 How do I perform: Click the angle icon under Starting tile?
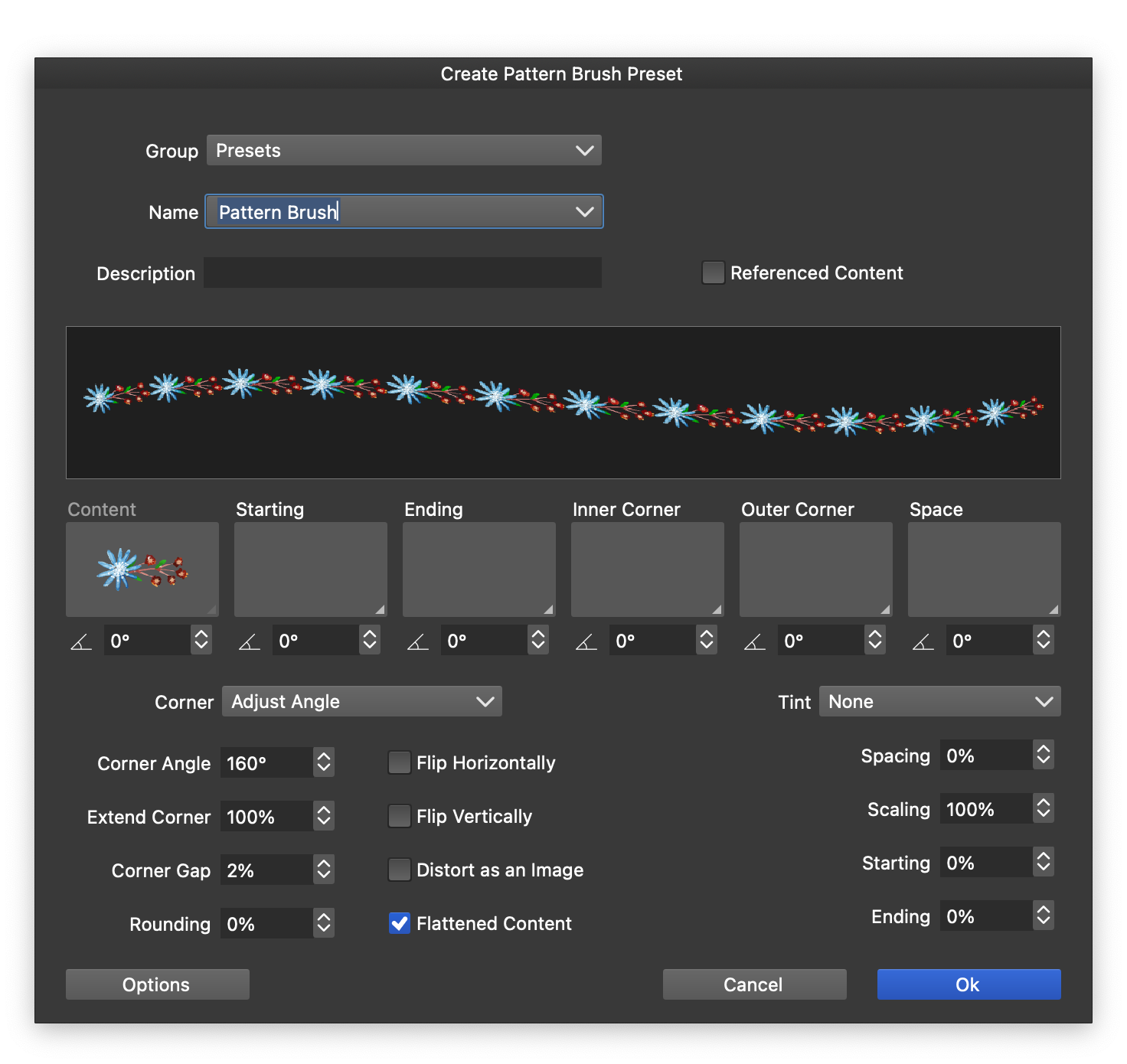click(x=250, y=641)
